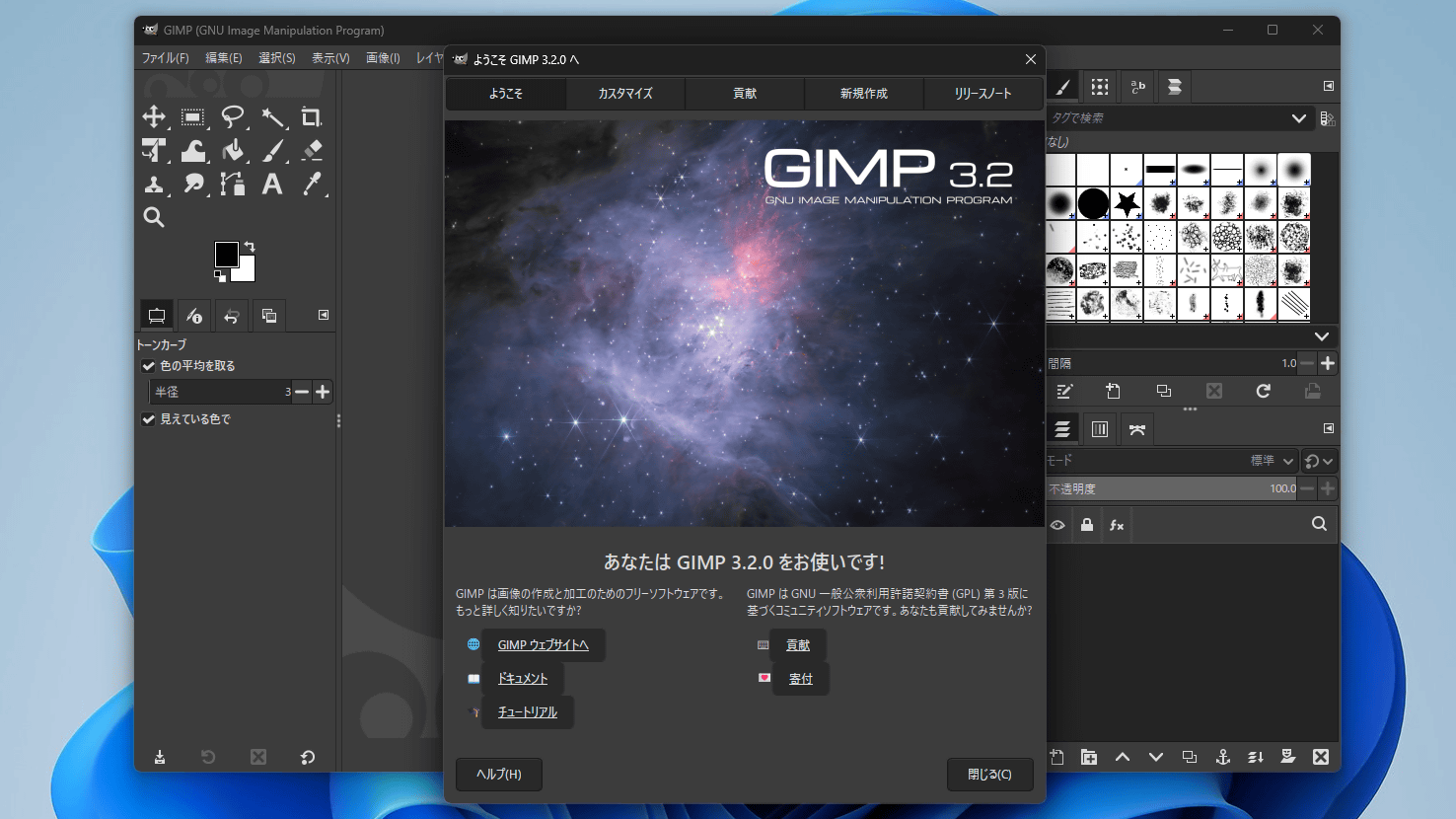Select the Eraser tool

coord(312,150)
